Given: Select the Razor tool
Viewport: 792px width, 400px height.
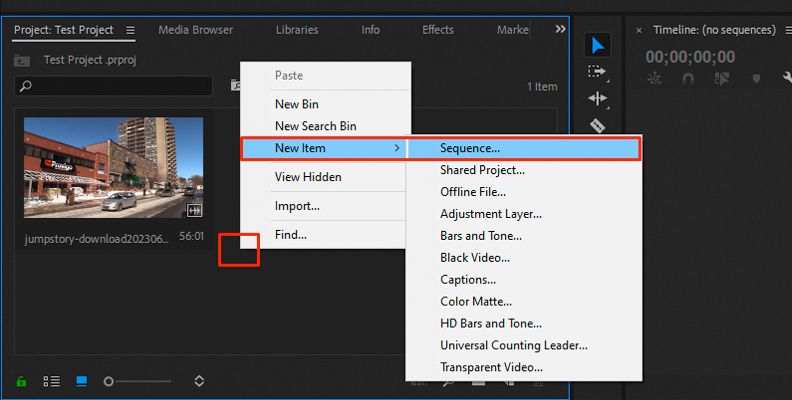Looking at the screenshot, I should (597, 125).
